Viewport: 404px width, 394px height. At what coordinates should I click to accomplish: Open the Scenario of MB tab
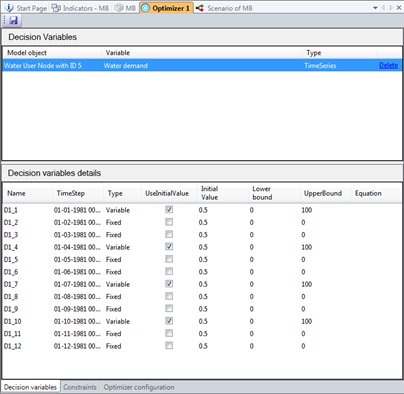224,8
